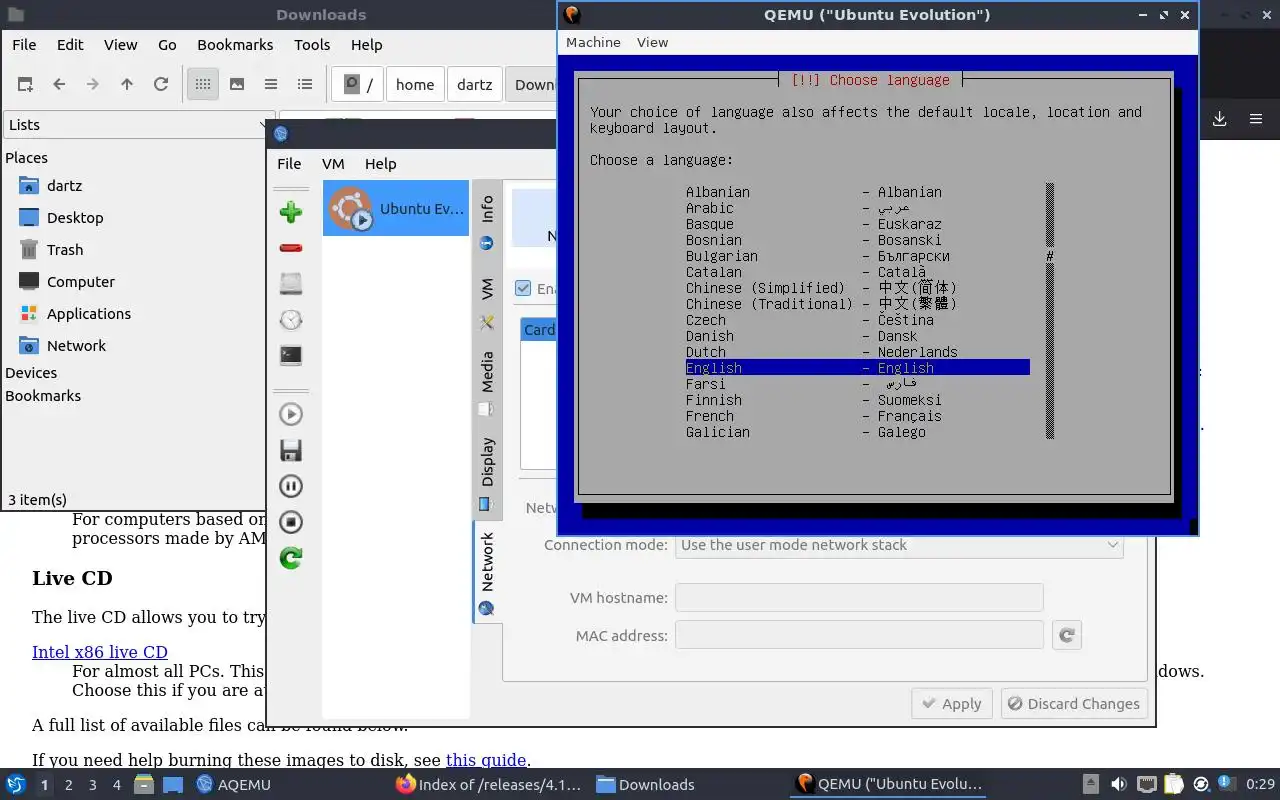Open Desktop in Places sidebar
Image resolution: width=1280 pixels, height=800 pixels.
(x=75, y=217)
